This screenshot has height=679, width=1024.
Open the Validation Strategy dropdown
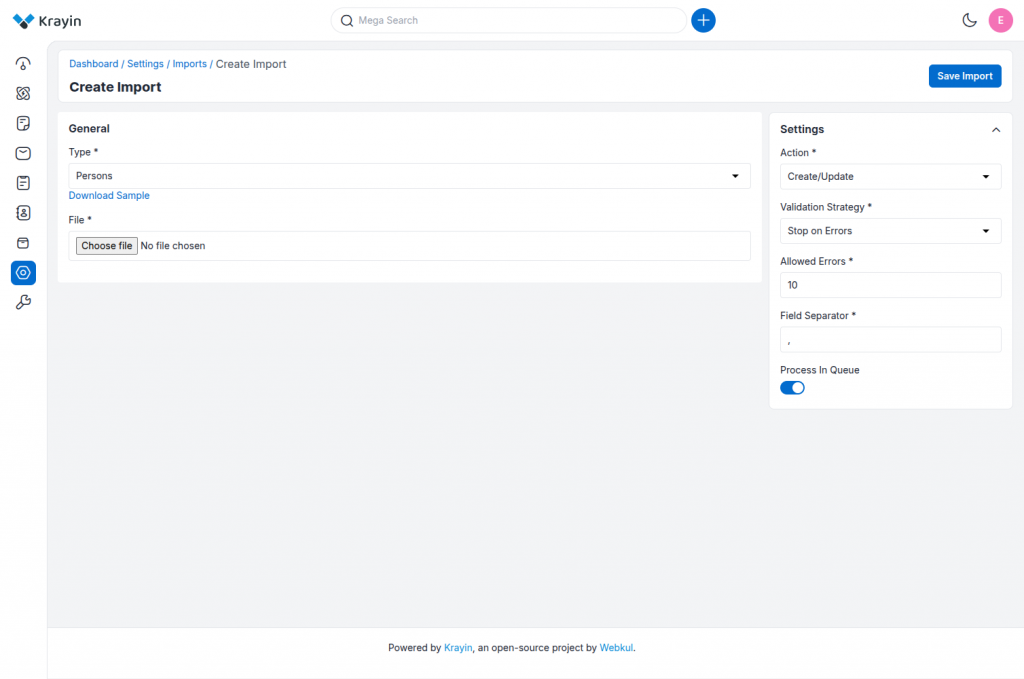(890, 230)
